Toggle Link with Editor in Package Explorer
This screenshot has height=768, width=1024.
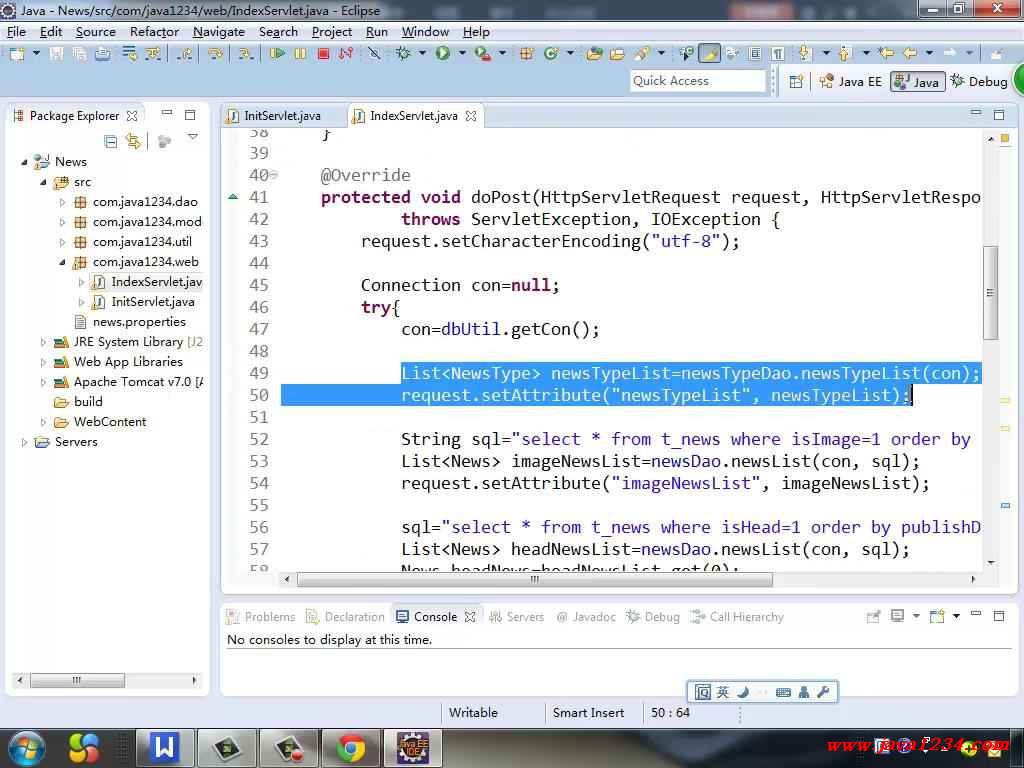(133, 141)
